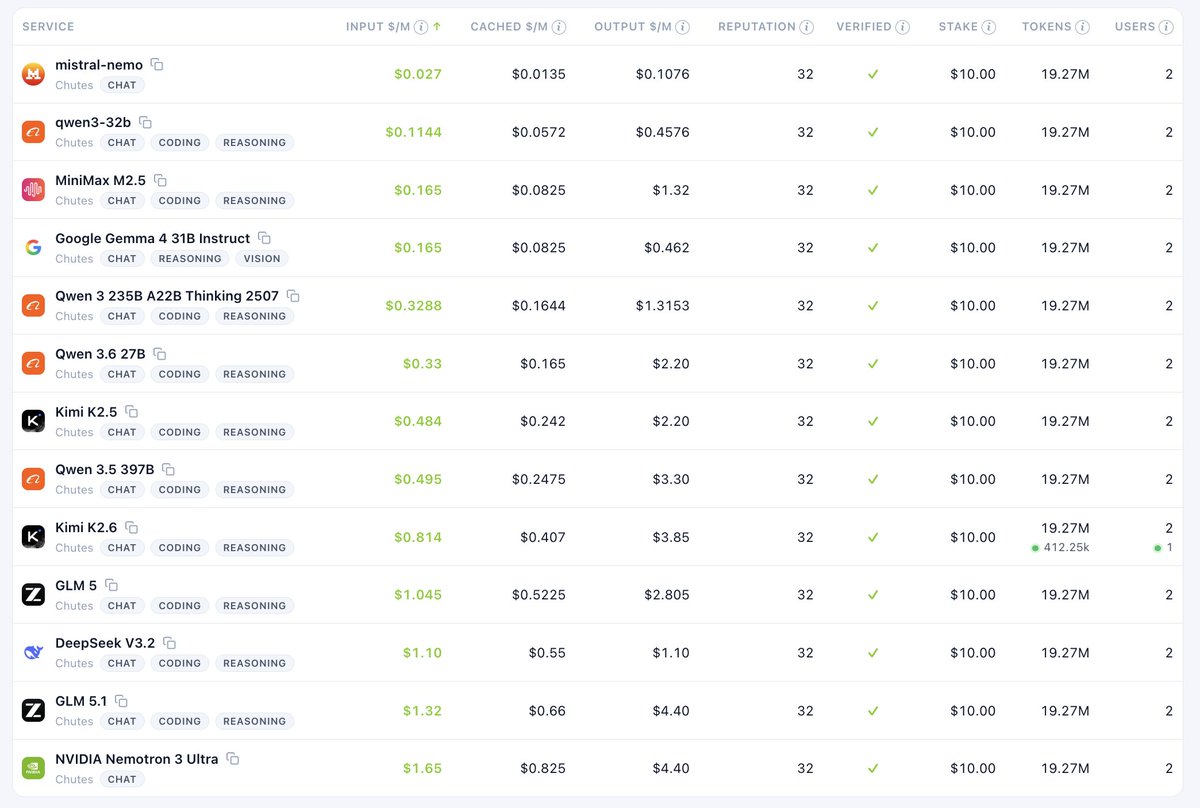Copy the NVIDIA Nemotron 3 Ultra name
The image size is (1200, 808).
(x=232, y=759)
